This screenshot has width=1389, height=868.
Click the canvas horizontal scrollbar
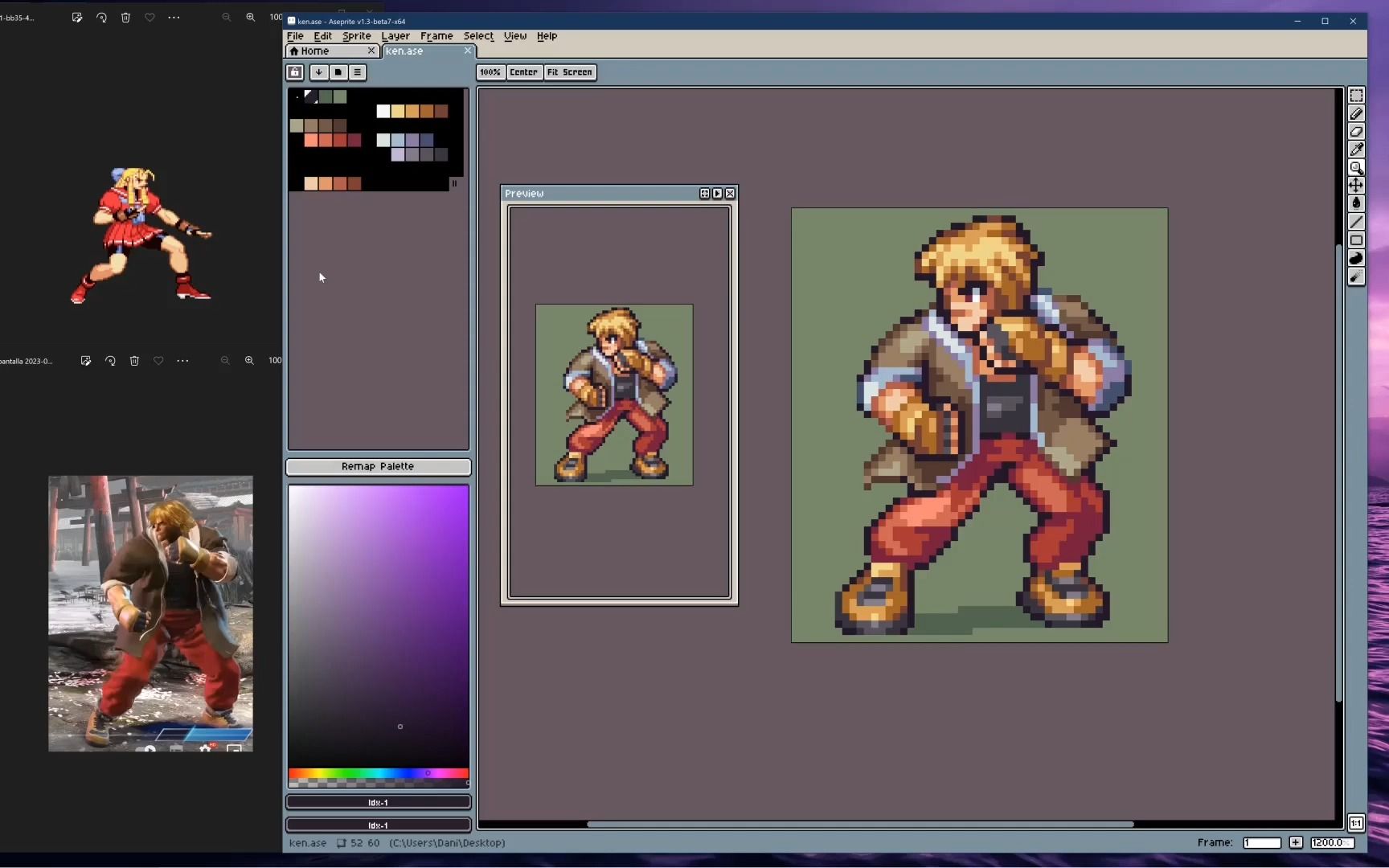point(860,825)
